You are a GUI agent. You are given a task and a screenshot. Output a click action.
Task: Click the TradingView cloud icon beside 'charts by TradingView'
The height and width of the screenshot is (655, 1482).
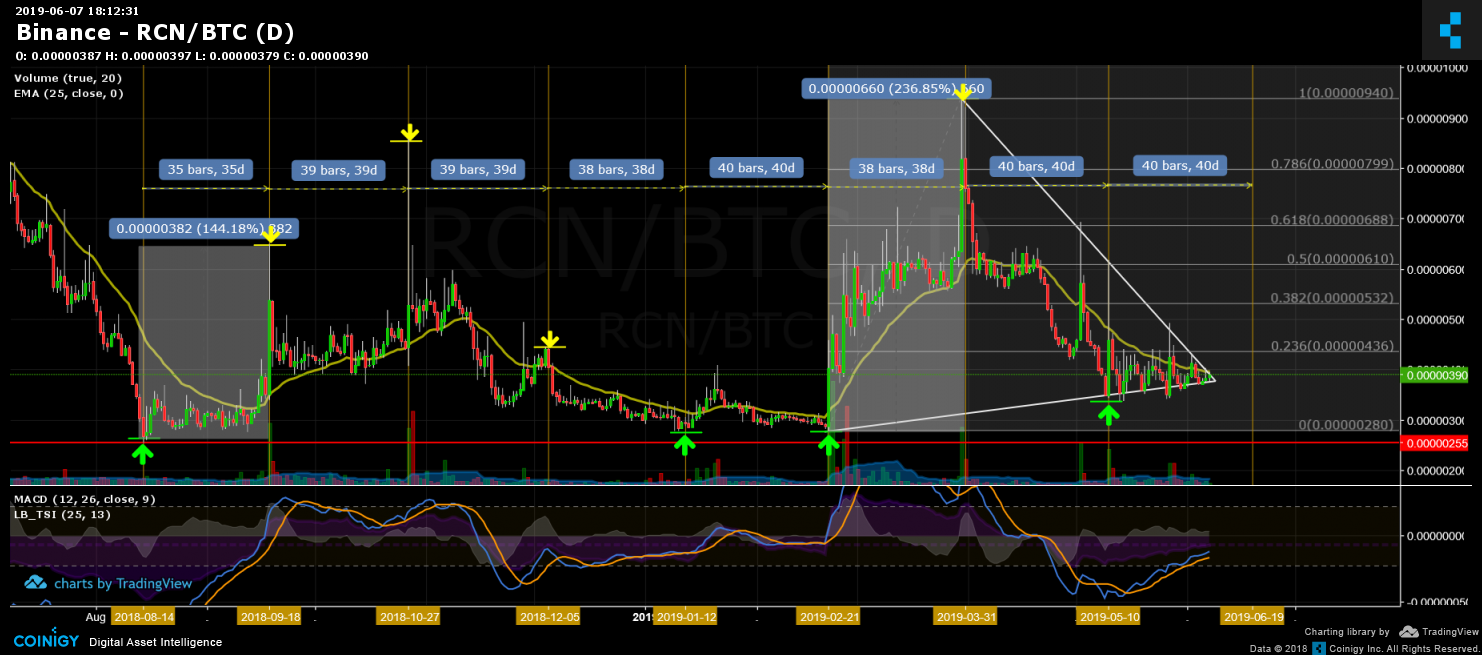tap(35, 582)
